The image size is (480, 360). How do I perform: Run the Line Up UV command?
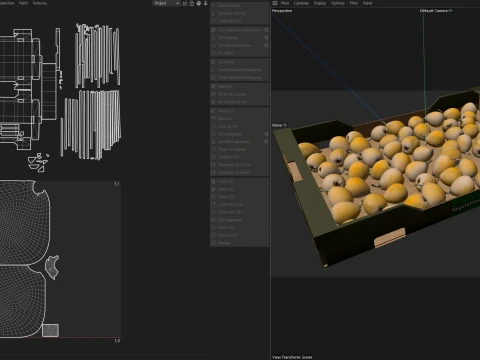point(240,126)
